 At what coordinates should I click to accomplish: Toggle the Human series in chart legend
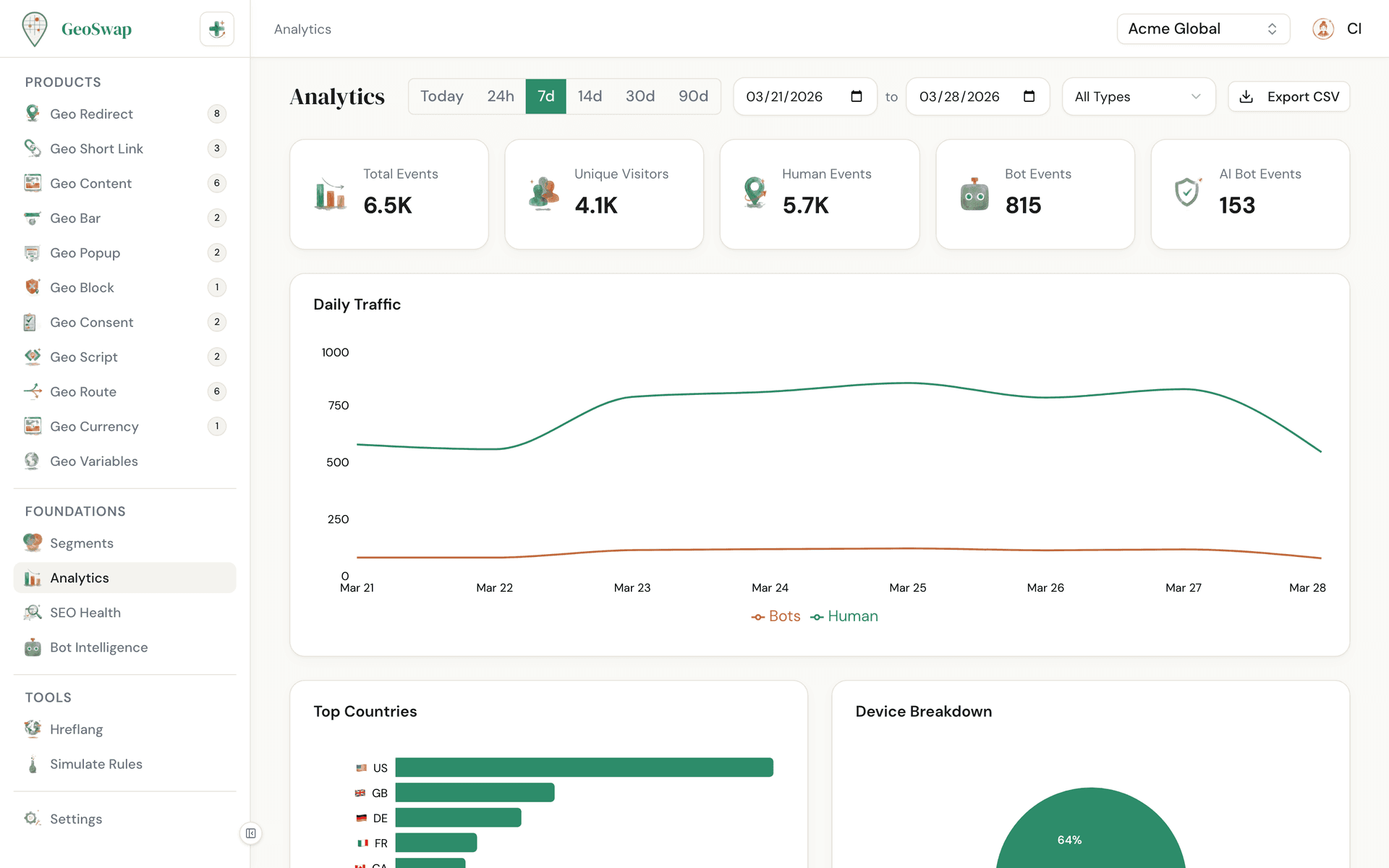pyautogui.click(x=844, y=616)
